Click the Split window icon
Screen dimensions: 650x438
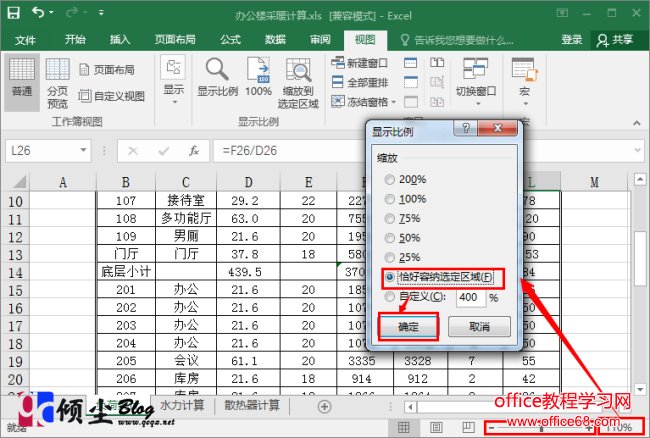[x=410, y=63]
